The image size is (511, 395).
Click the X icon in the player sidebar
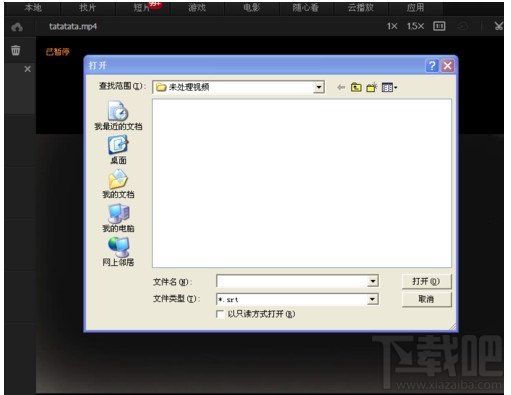pos(28,69)
